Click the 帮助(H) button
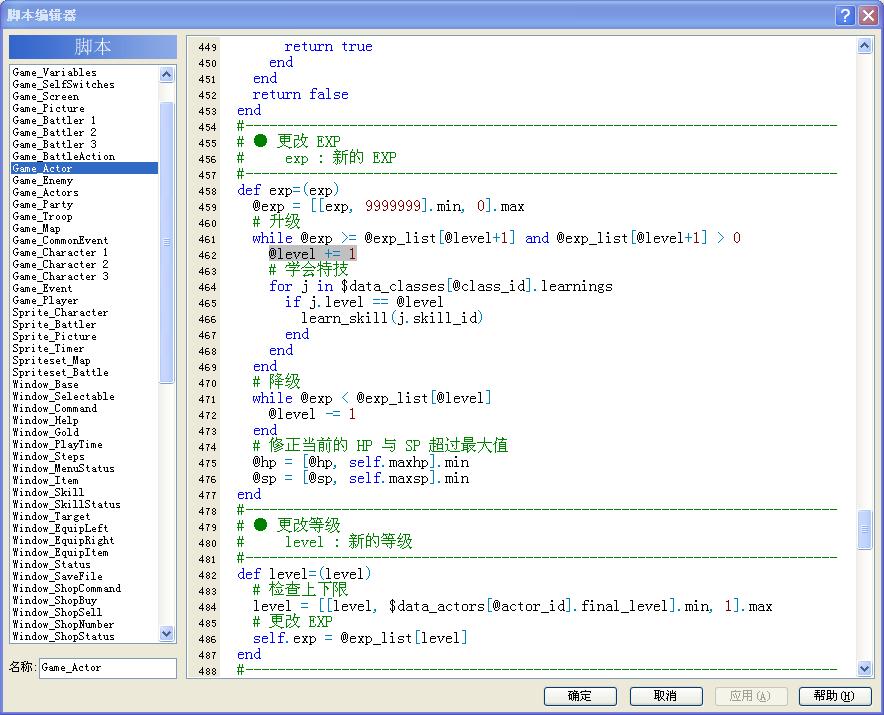This screenshot has width=884, height=715. click(835, 696)
